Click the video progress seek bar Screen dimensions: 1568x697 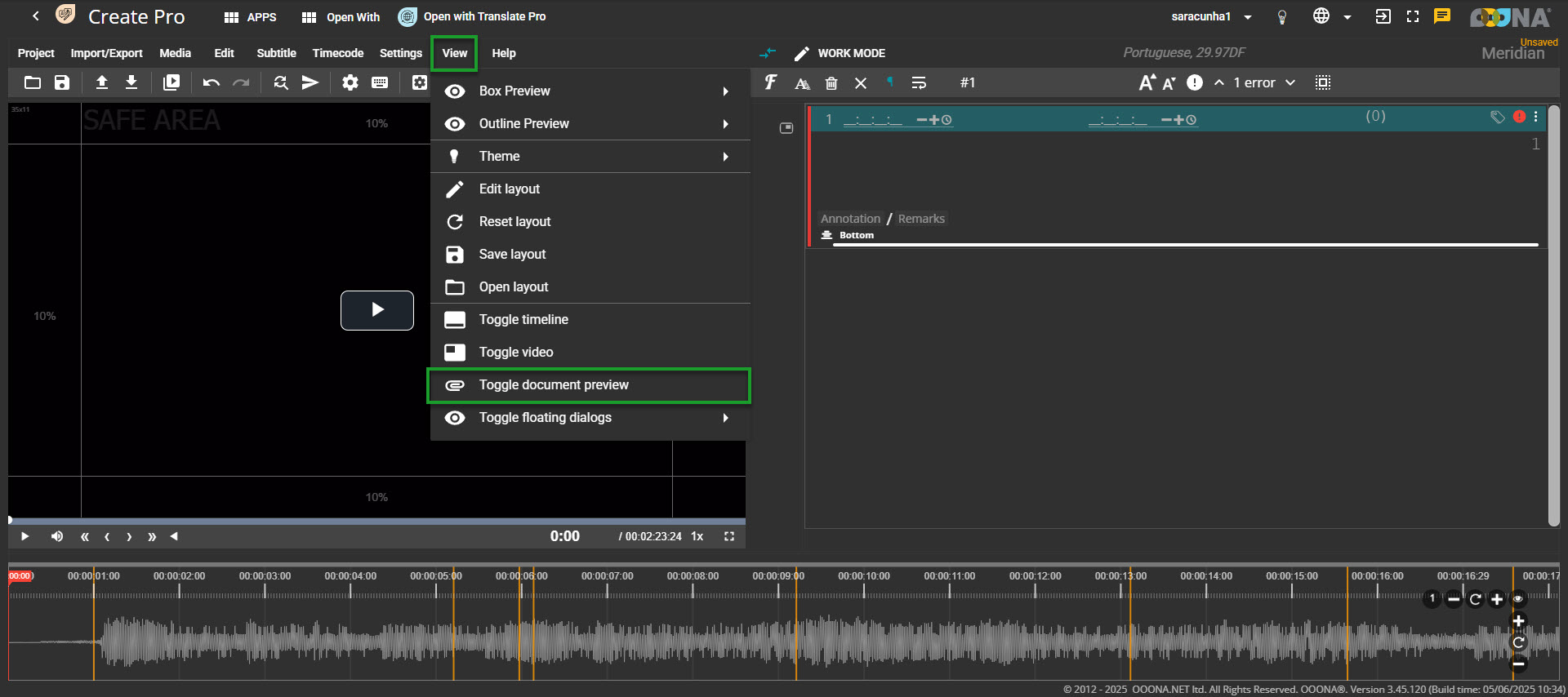(376, 521)
